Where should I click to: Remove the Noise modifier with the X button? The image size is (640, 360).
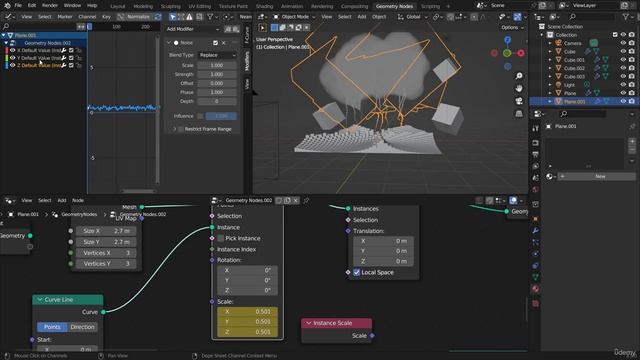point(224,43)
